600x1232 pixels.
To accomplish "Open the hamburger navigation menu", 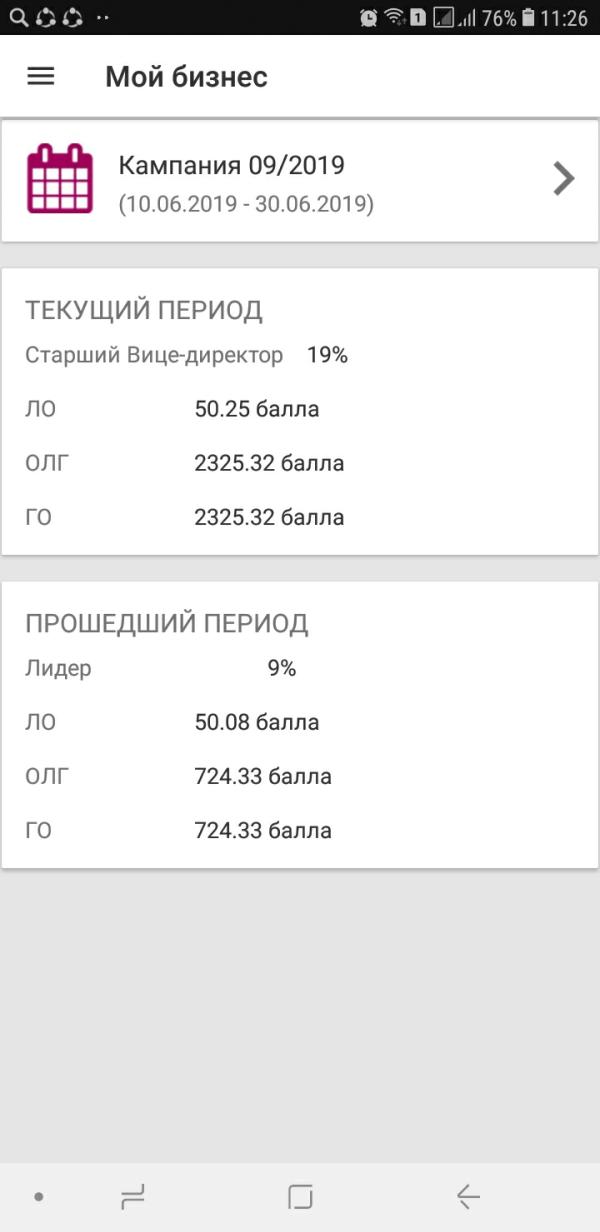I will click(x=41, y=77).
